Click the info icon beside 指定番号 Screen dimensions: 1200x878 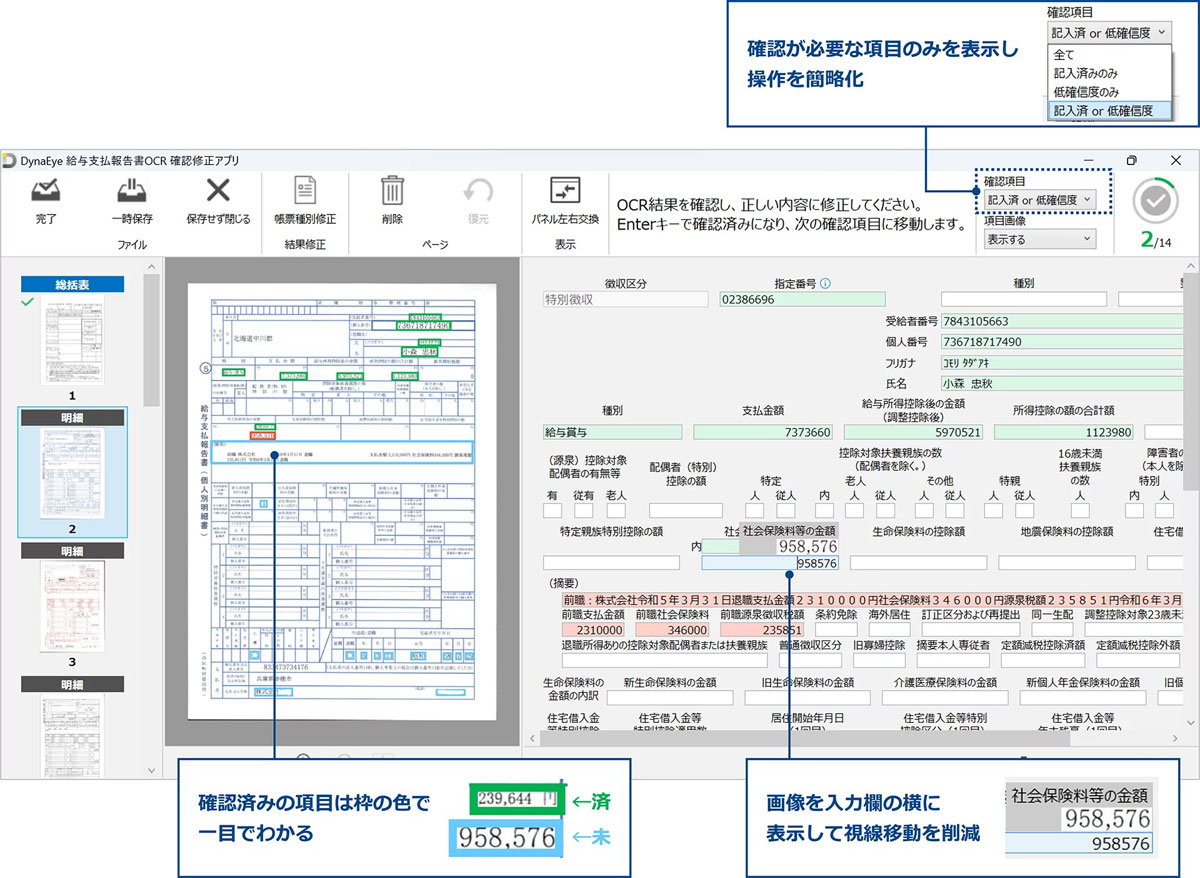tap(826, 283)
